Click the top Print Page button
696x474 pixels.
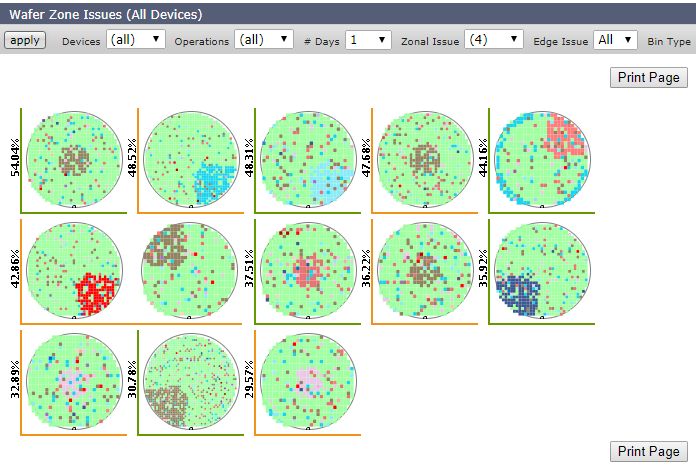click(x=649, y=77)
